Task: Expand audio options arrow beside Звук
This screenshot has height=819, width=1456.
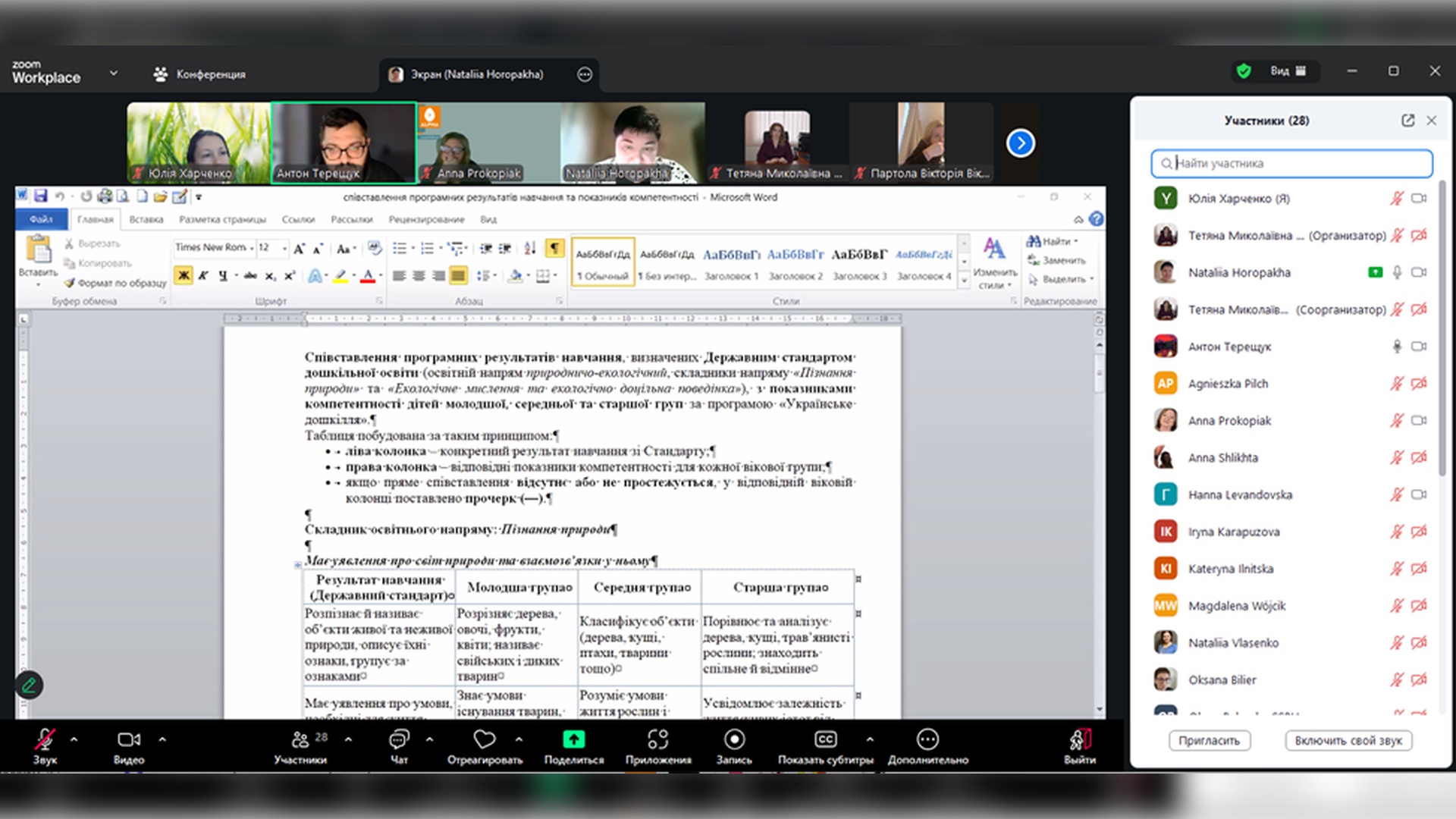Action: point(74,739)
